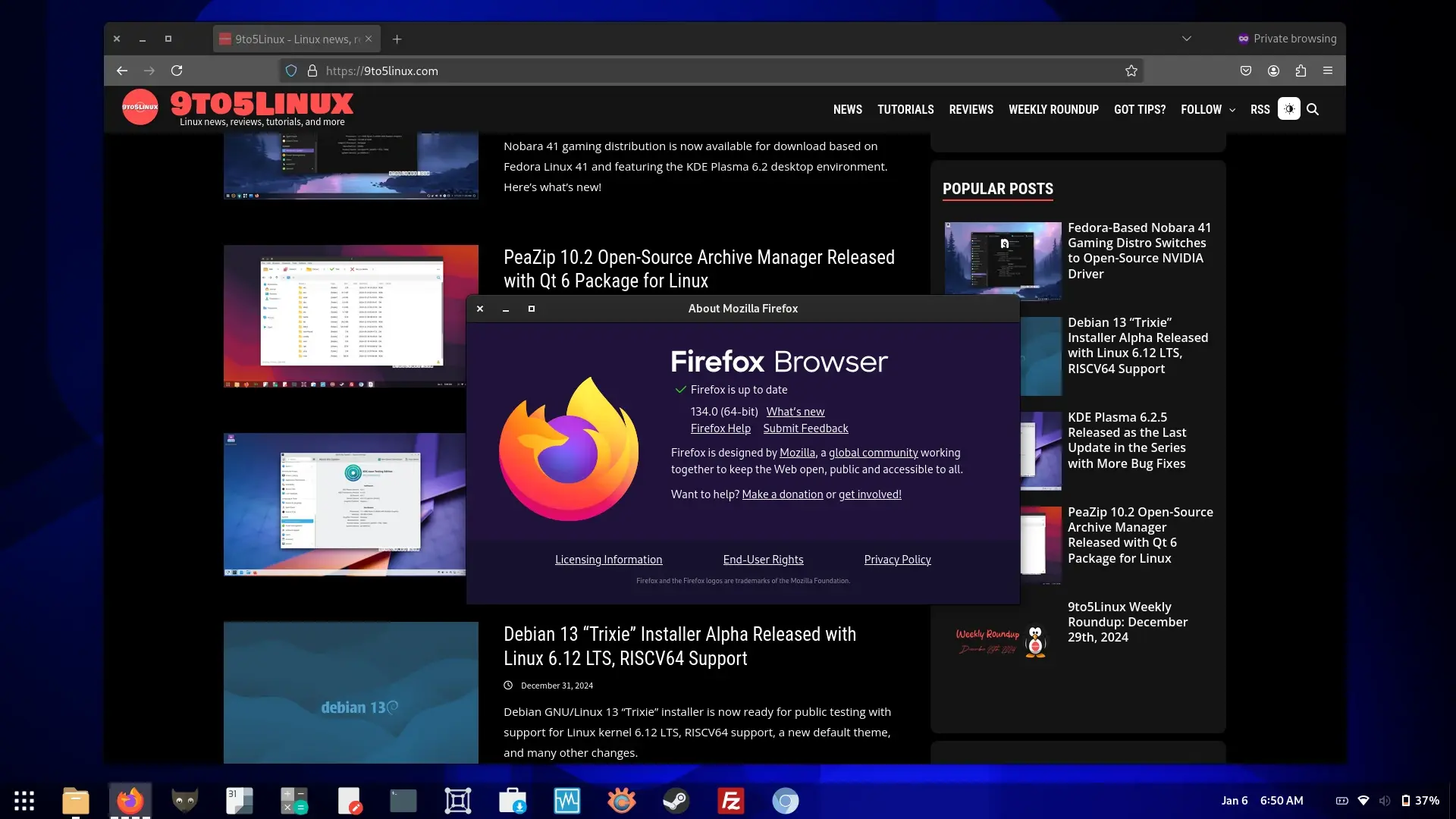1456x819 pixels.
Task: Open popular post KDE Plasma 6.2.5
Action: [1127, 440]
